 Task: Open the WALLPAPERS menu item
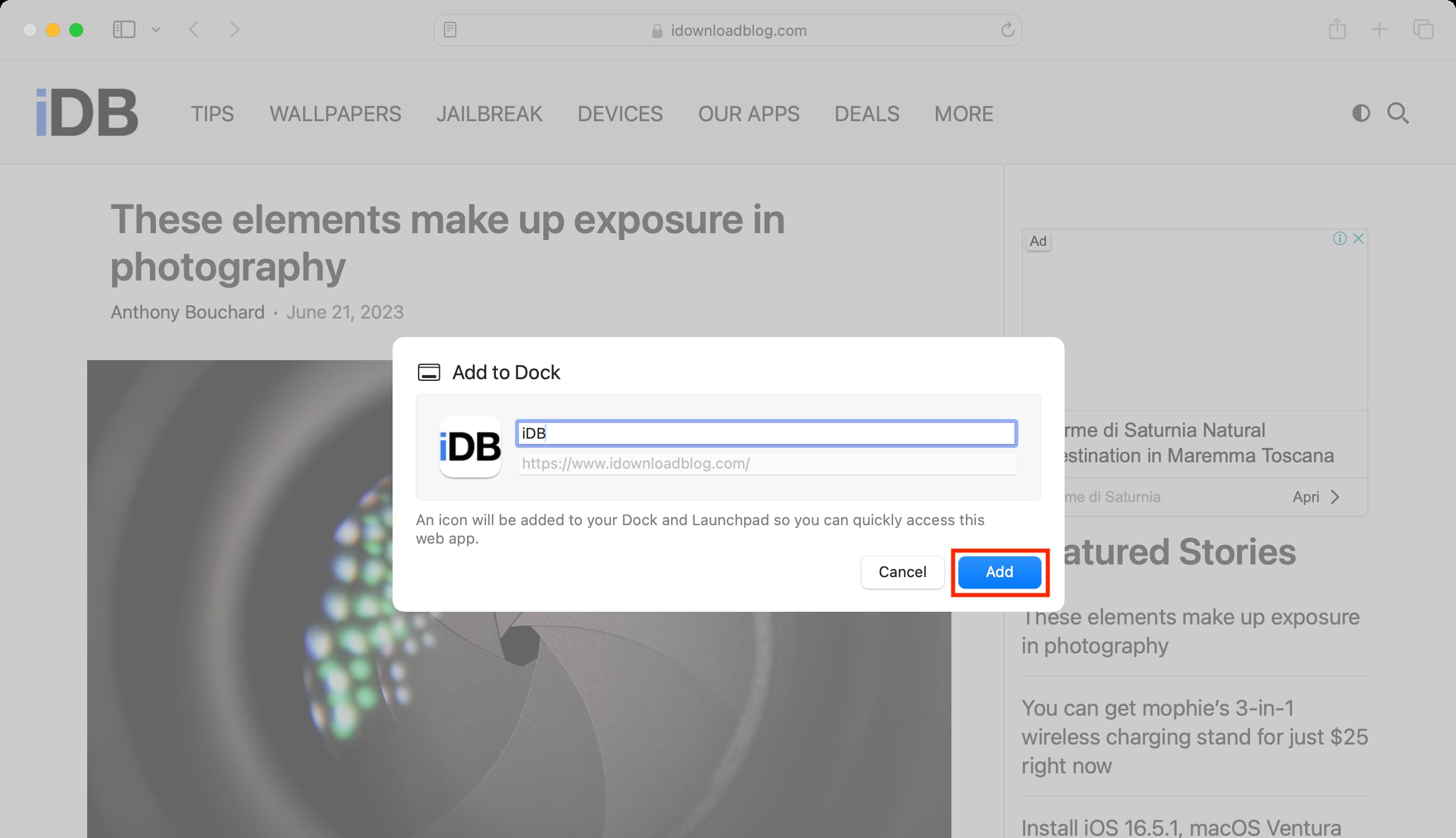(335, 114)
